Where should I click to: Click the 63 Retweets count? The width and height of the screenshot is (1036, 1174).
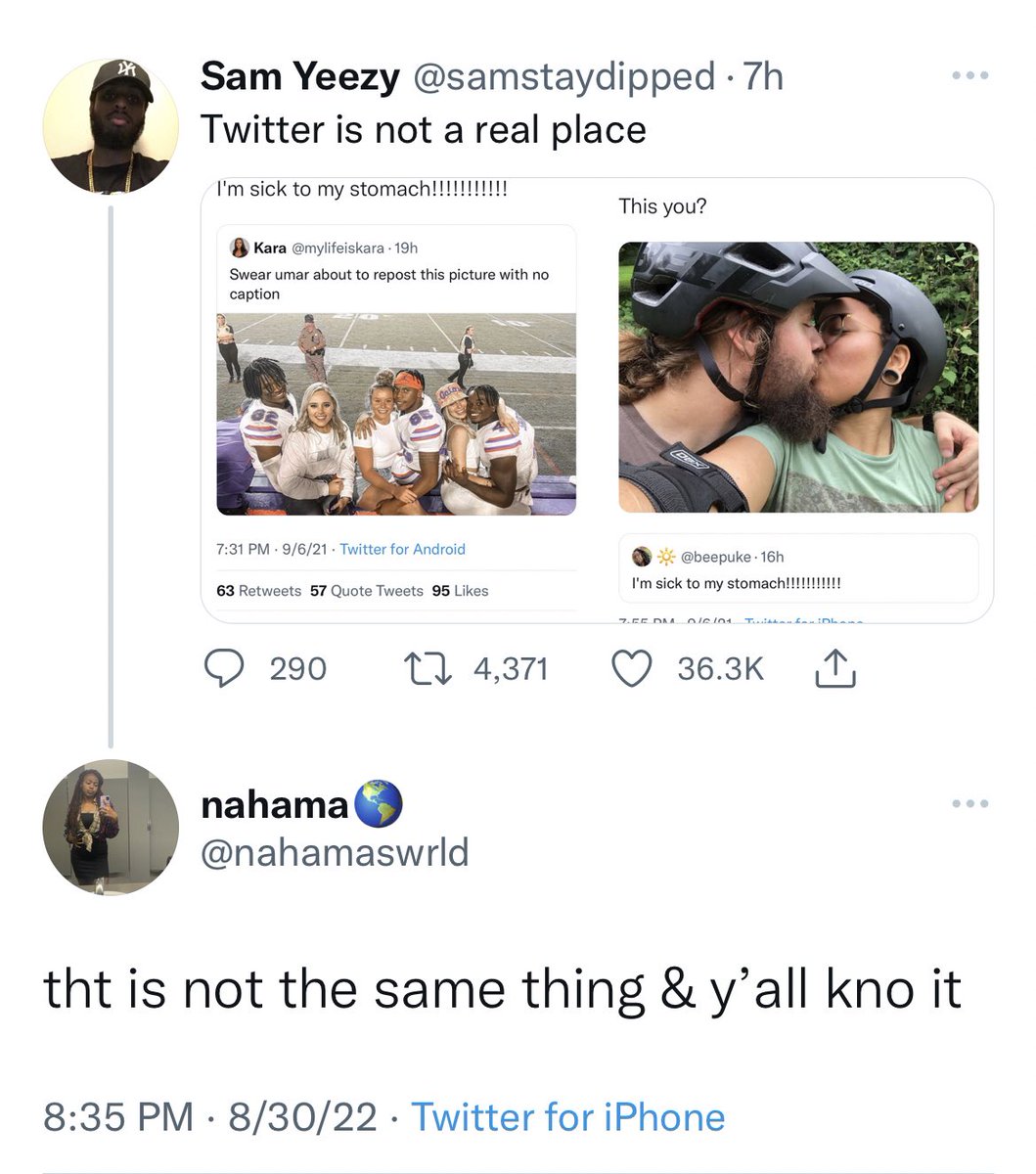click(x=258, y=591)
